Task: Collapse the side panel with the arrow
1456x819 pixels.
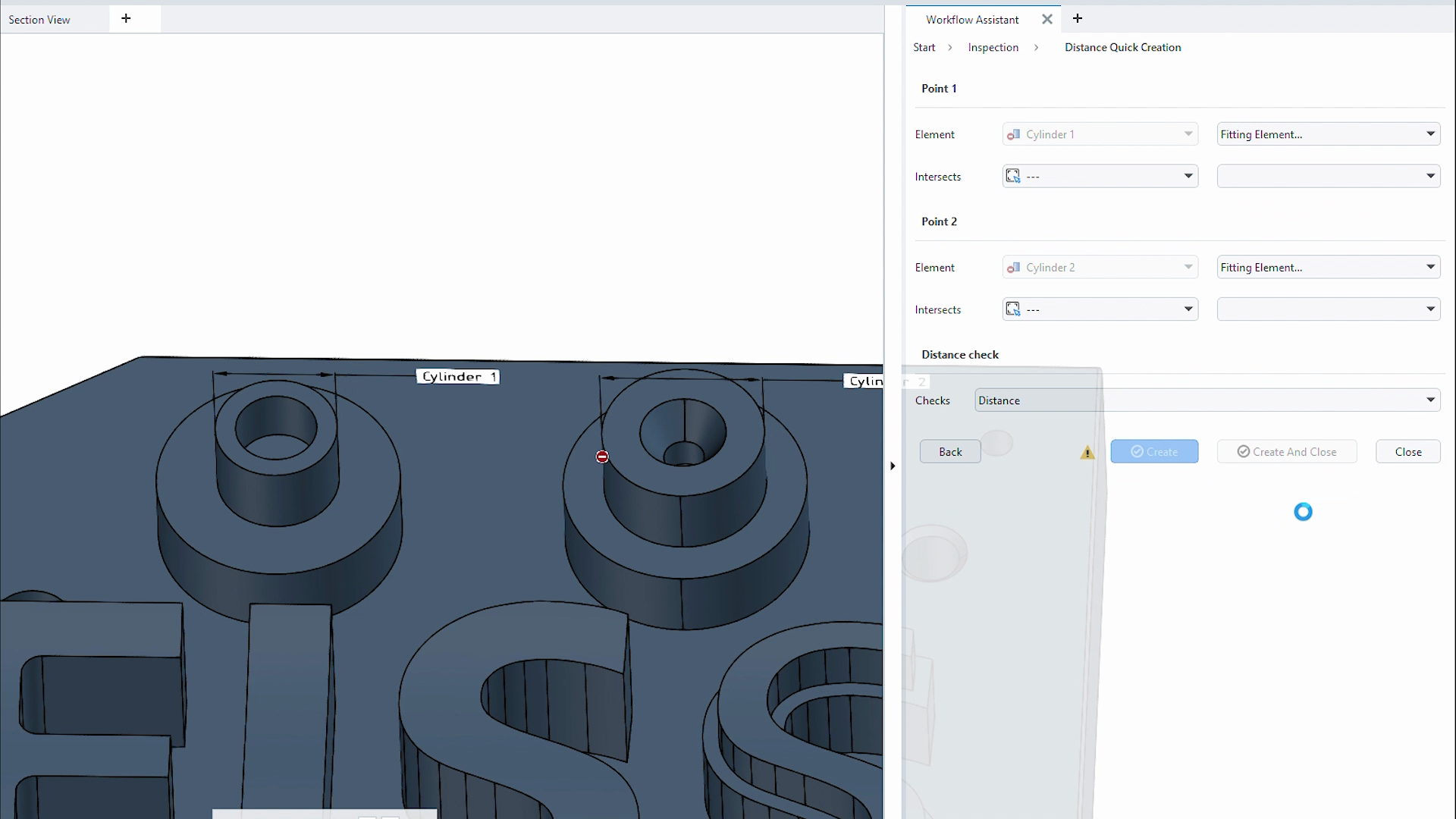Action: (893, 466)
